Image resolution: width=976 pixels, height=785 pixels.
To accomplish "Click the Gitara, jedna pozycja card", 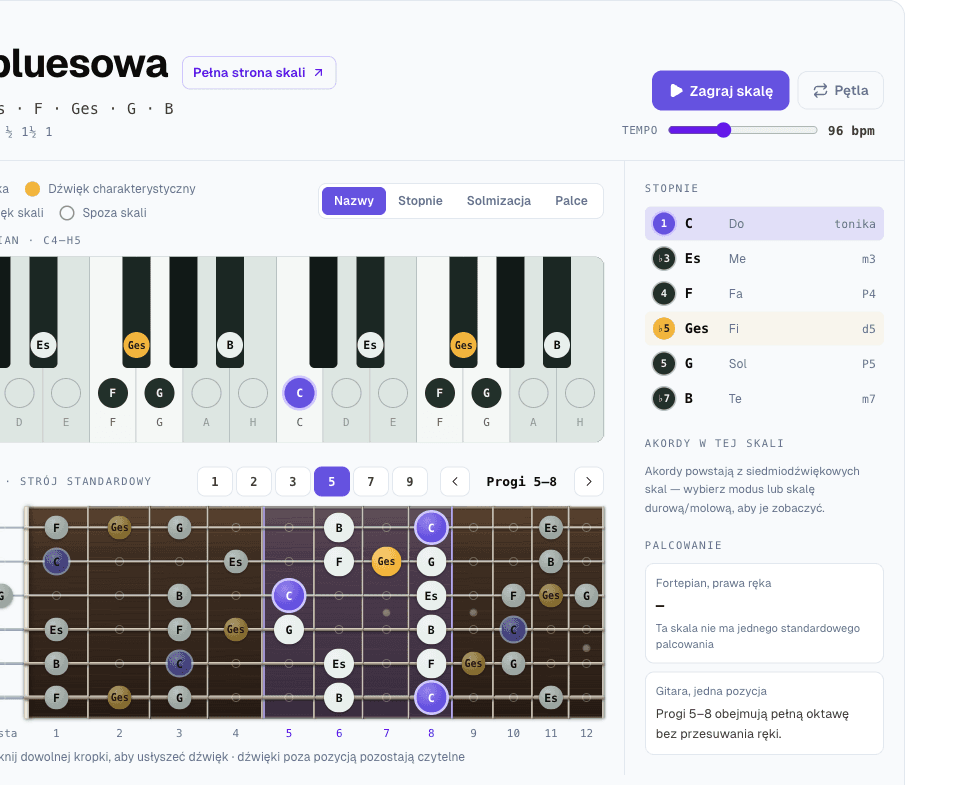I will [x=764, y=713].
